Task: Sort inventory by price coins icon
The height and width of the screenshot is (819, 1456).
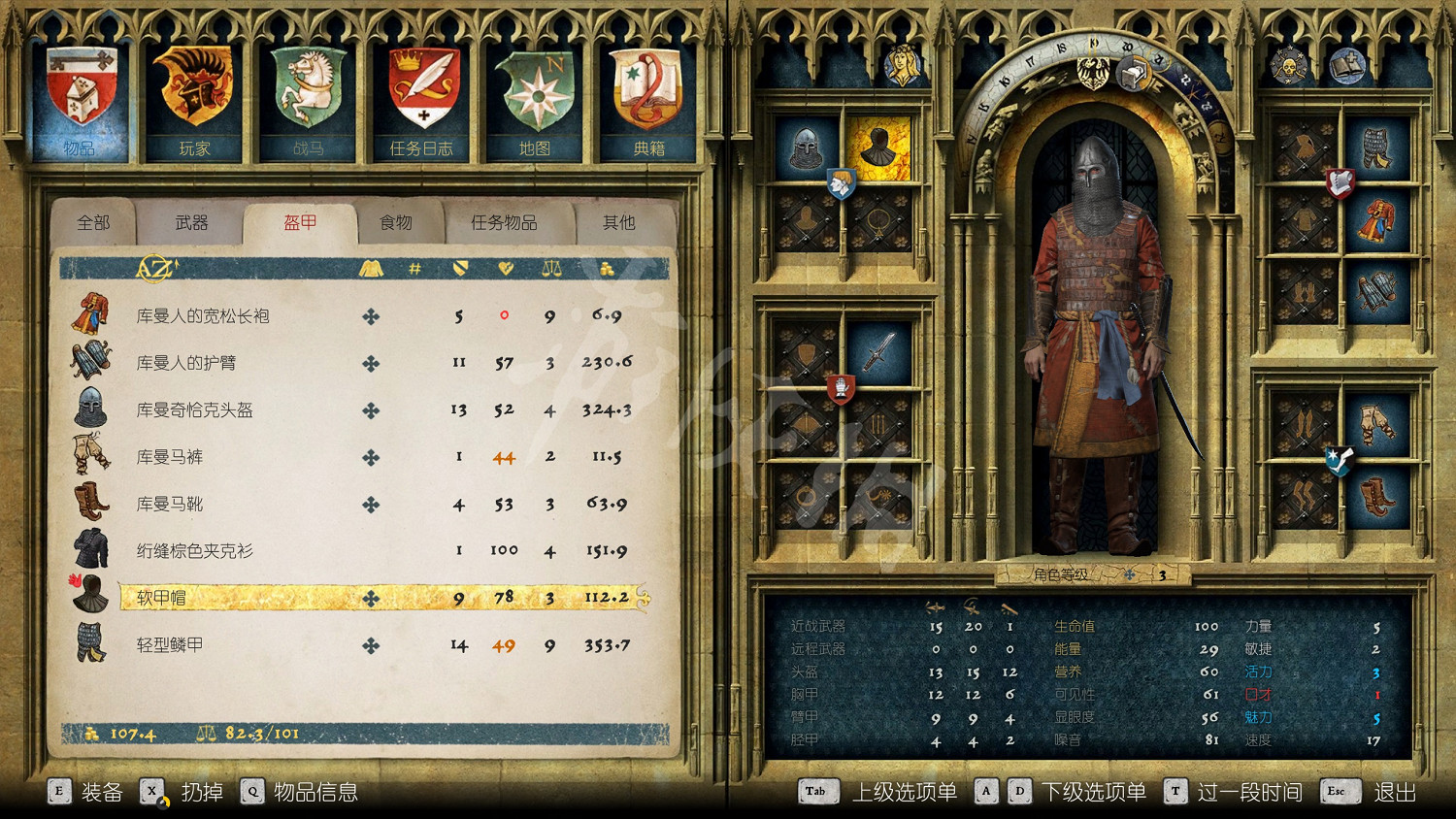Action: (607, 269)
